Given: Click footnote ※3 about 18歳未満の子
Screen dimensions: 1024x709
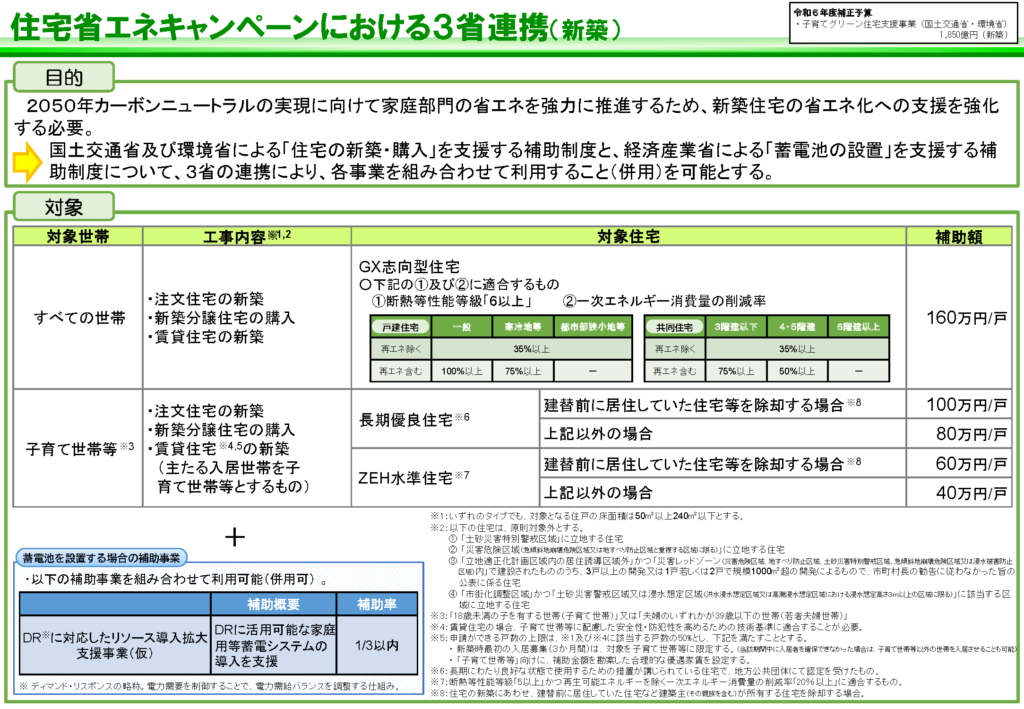Looking at the screenshot, I should (x=638, y=616).
